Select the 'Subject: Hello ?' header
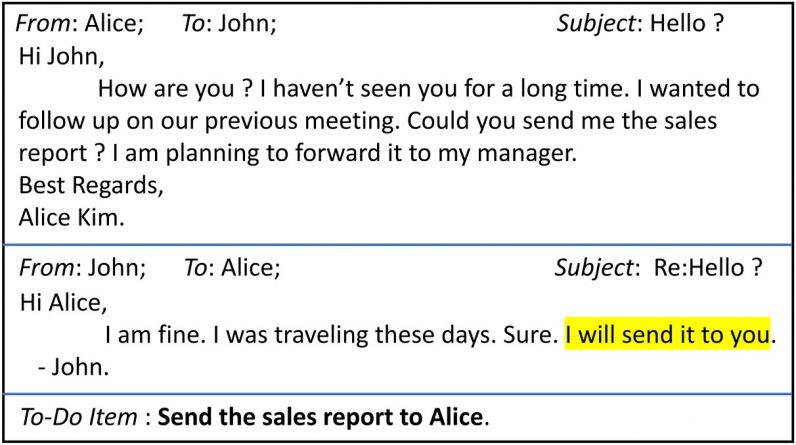Image resolution: width=796 pixels, height=445 pixels. tap(640, 23)
